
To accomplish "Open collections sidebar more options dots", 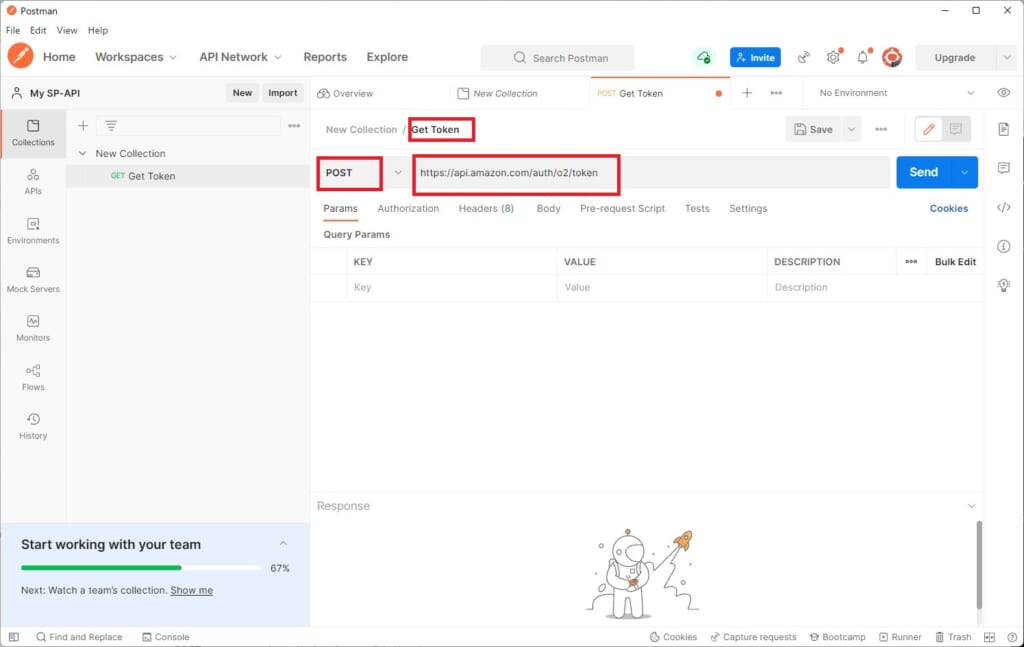I will point(294,125).
